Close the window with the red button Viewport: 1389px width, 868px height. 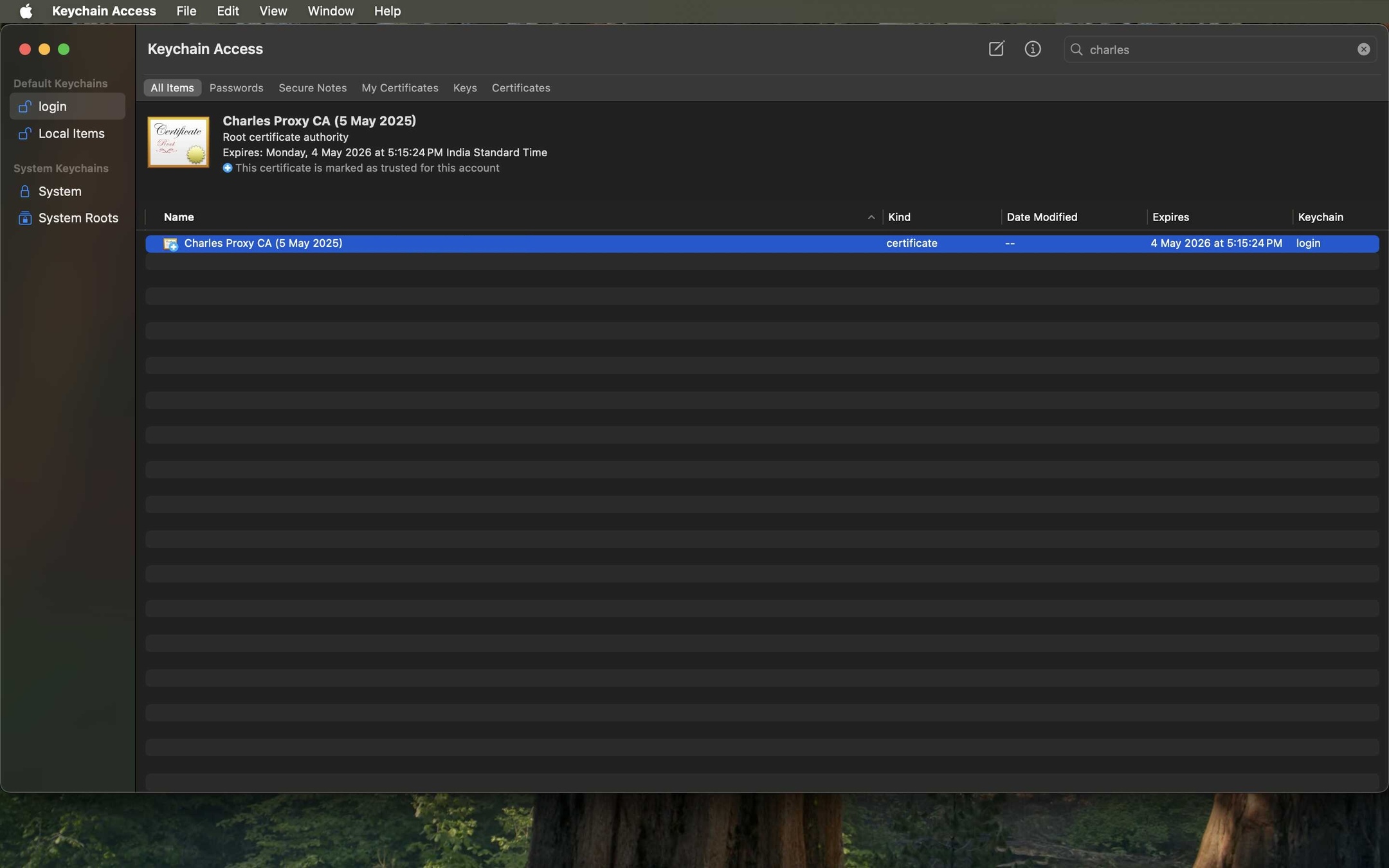(25, 50)
